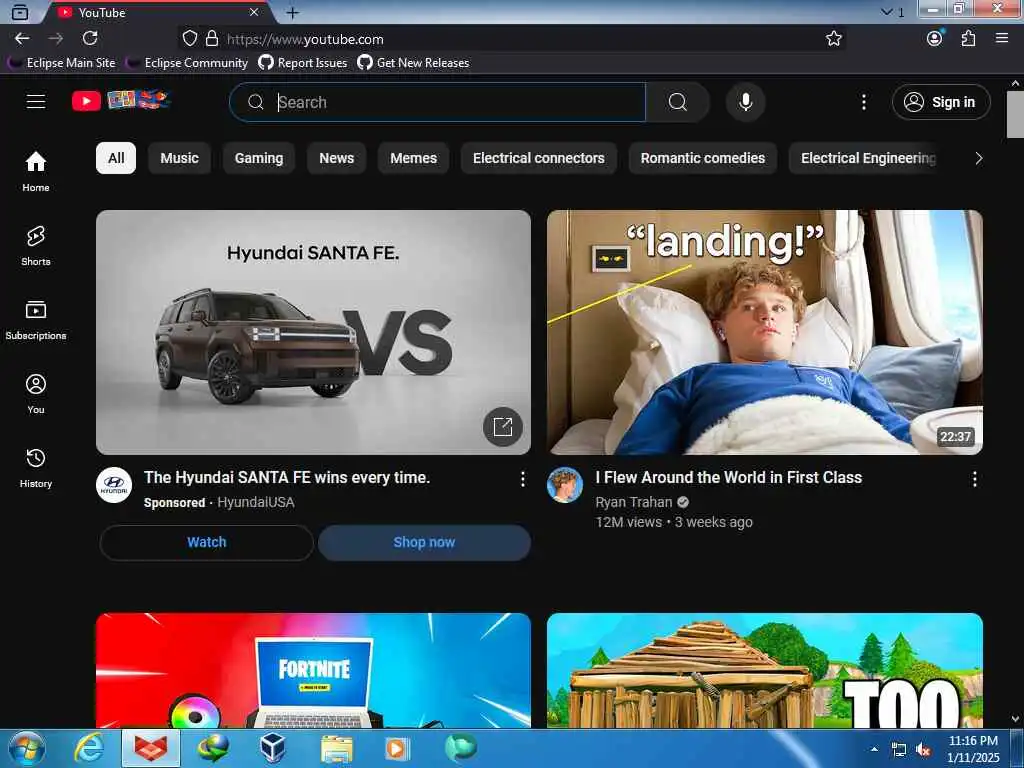Click the taskbar clock 11:16 PM
Screen dimensions: 1024x768
[x=973, y=741]
